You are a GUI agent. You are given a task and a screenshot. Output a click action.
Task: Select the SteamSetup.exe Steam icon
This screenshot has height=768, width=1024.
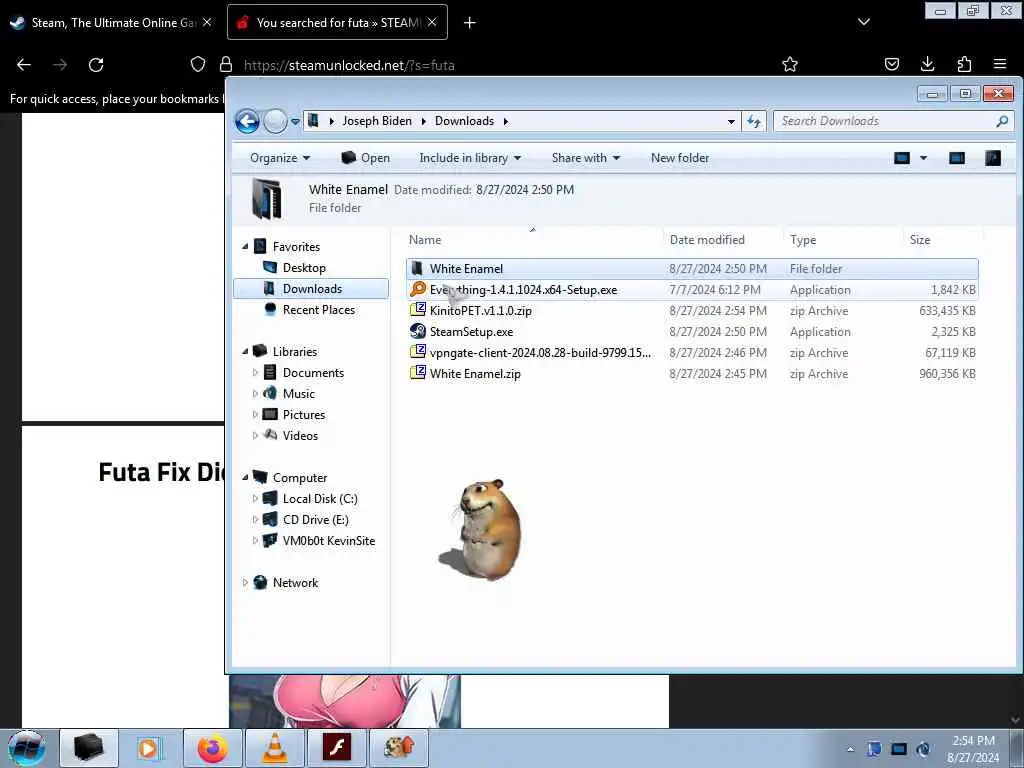[x=417, y=331]
